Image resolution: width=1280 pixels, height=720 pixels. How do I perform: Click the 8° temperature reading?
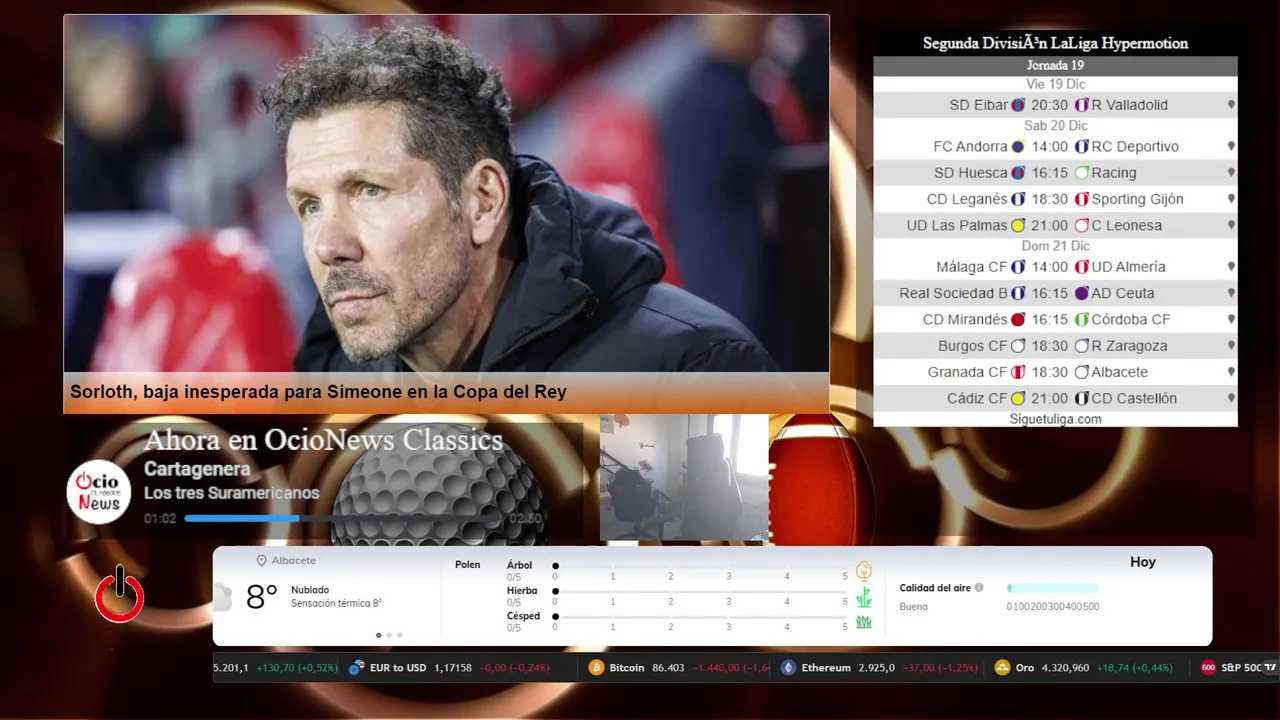(x=261, y=597)
